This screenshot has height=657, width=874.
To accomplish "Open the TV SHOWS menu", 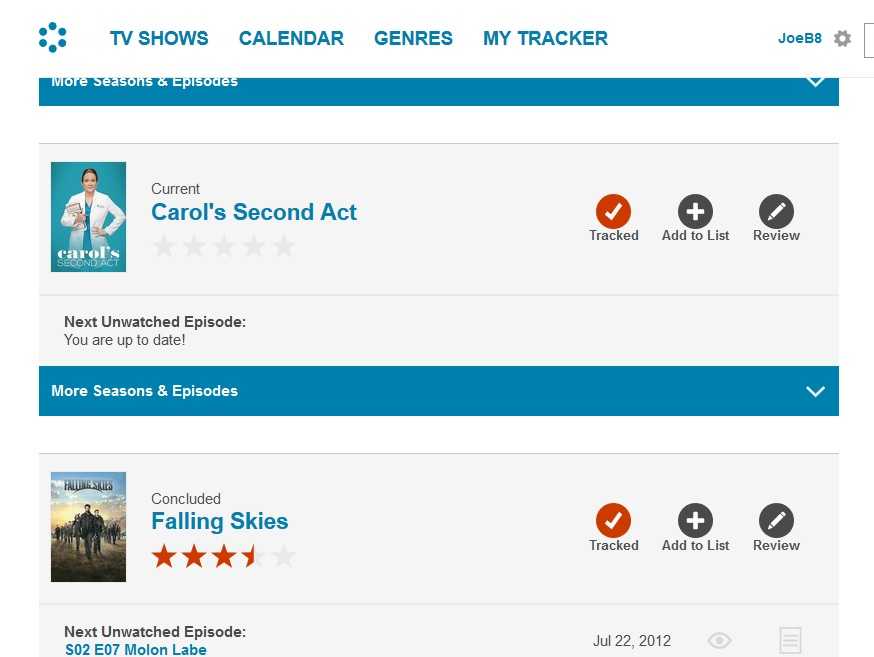I will click(x=159, y=39).
